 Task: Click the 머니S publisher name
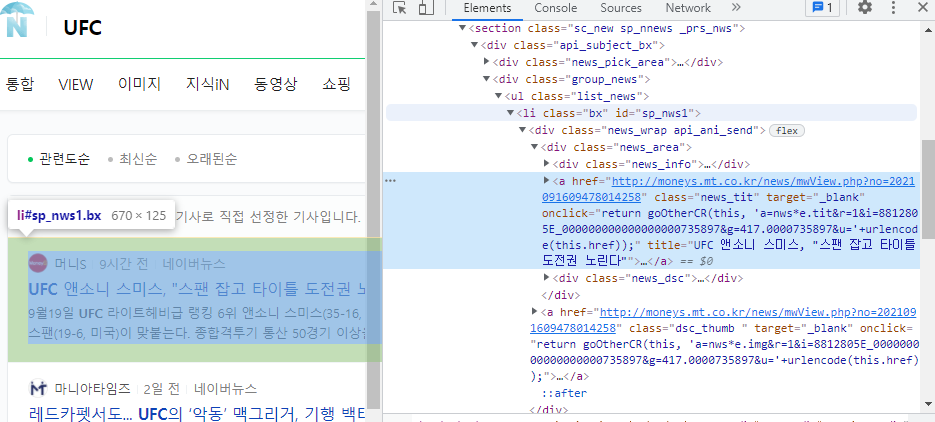(x=71, y=263)
